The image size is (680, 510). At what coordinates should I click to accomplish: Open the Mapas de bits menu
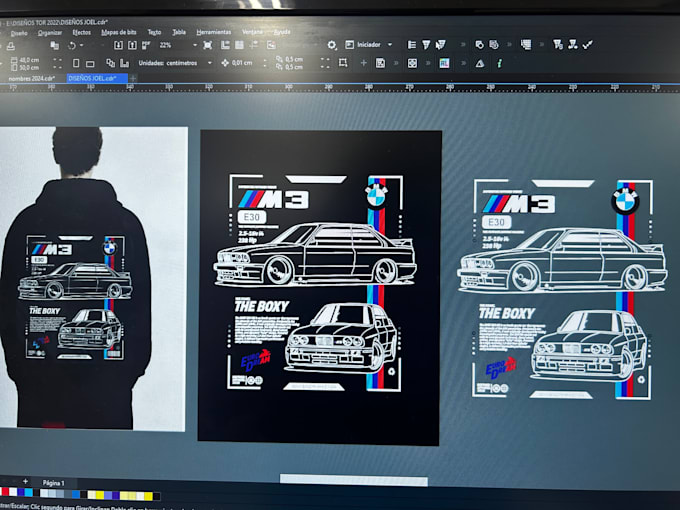(x=119, y=32)
